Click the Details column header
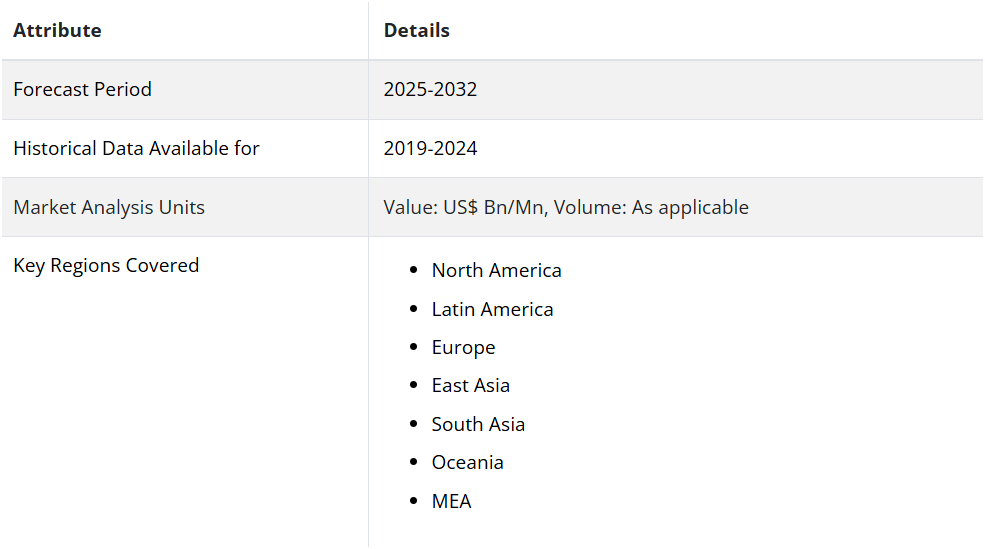This screenshot has width=985, height=549. click(416, 30)
